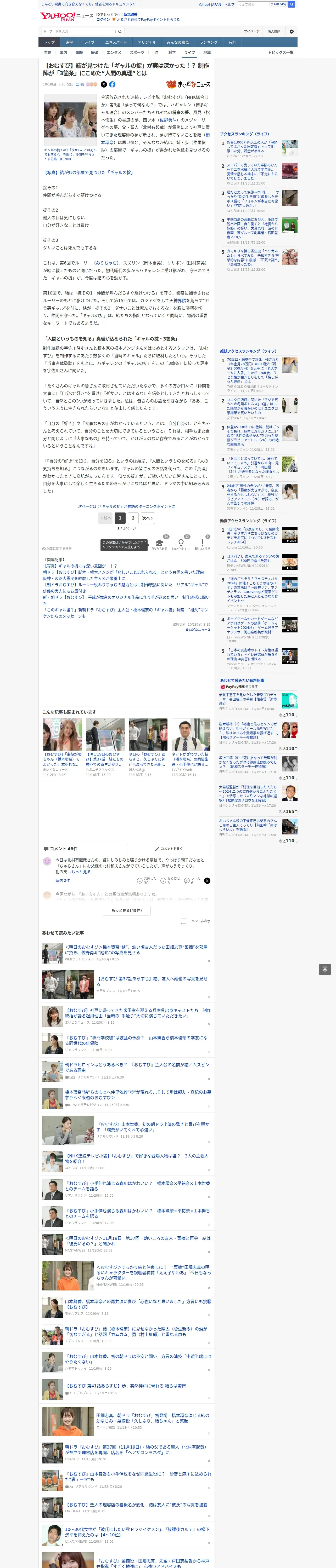
Task: Click the ウェブ検索 input field
Action: click(x=254, y=4)
